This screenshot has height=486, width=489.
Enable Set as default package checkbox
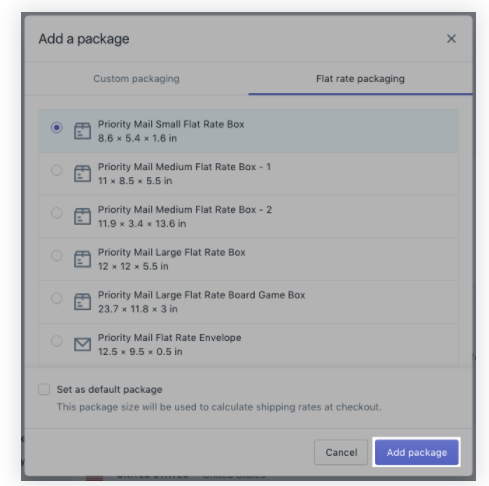coord(44,389)
